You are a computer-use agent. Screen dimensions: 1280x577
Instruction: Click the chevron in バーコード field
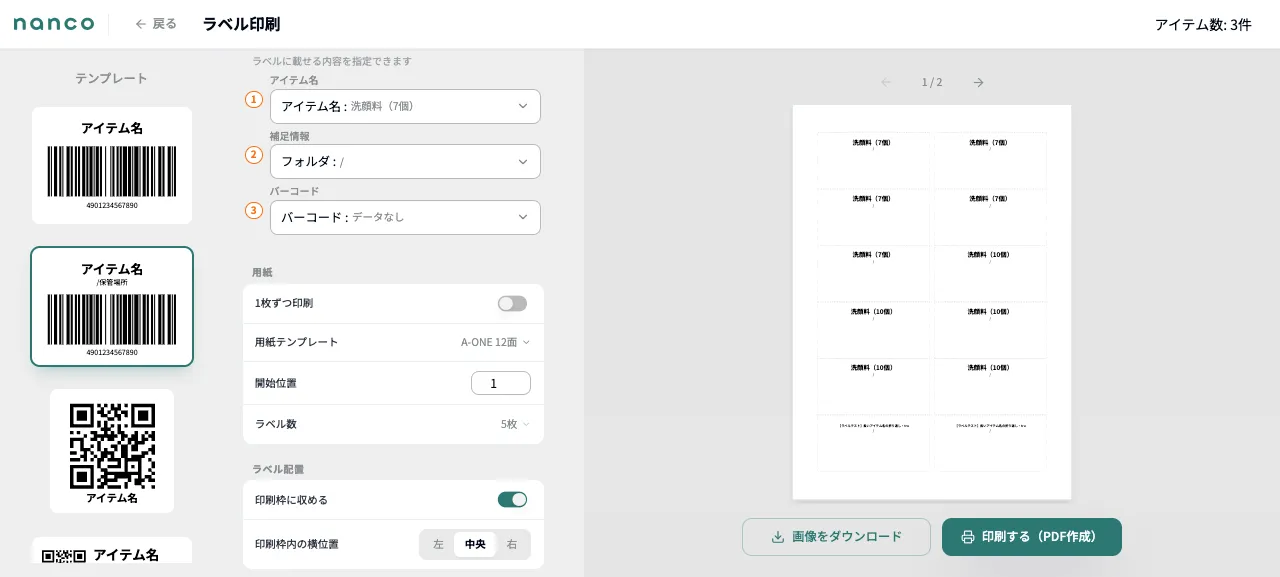tap(522, 217)
